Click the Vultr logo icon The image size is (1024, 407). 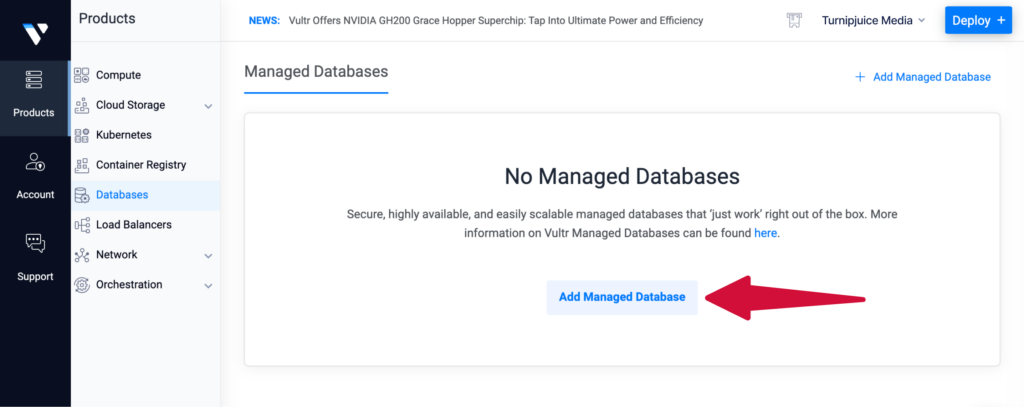click(34, 35)
